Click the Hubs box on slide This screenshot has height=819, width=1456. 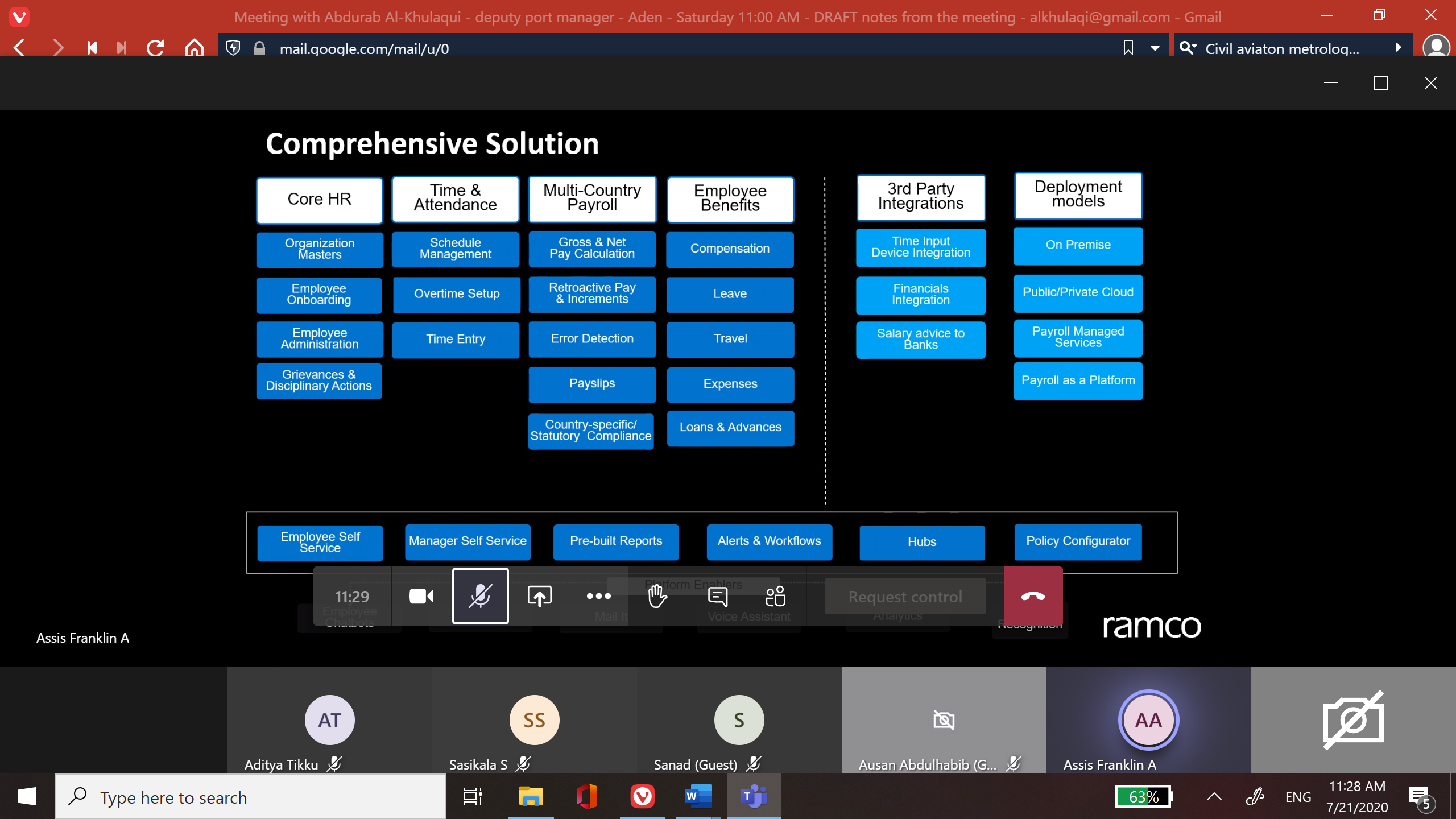pos(922,543)
